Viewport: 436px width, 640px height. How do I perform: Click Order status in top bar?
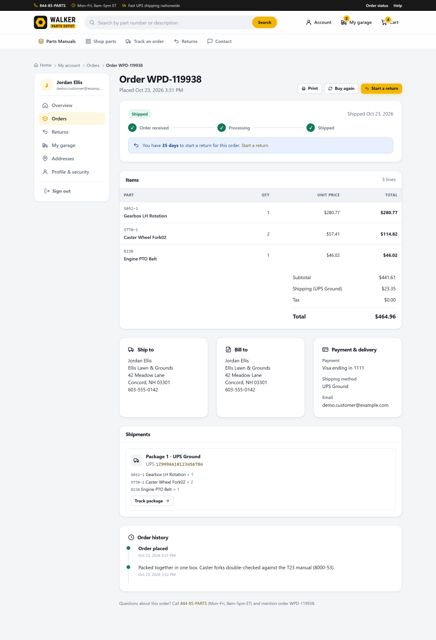[377, 5]
